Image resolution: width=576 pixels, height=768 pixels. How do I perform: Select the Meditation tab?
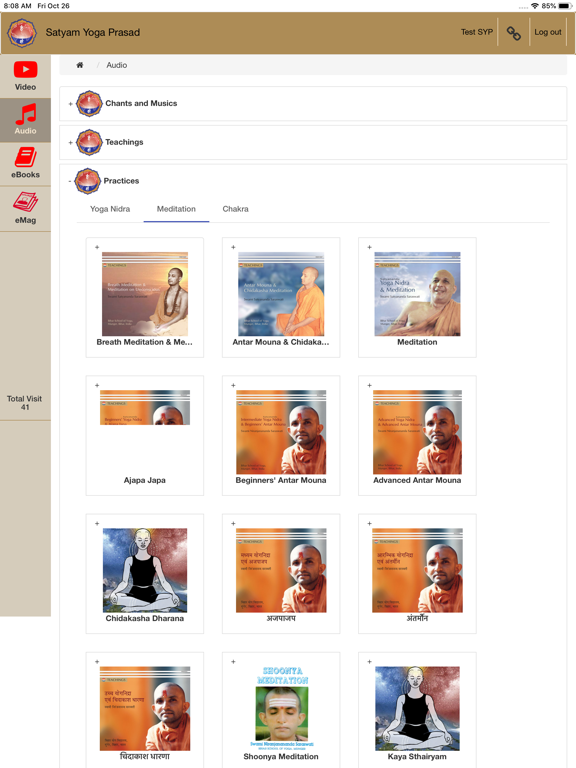[x=176, y=209]
